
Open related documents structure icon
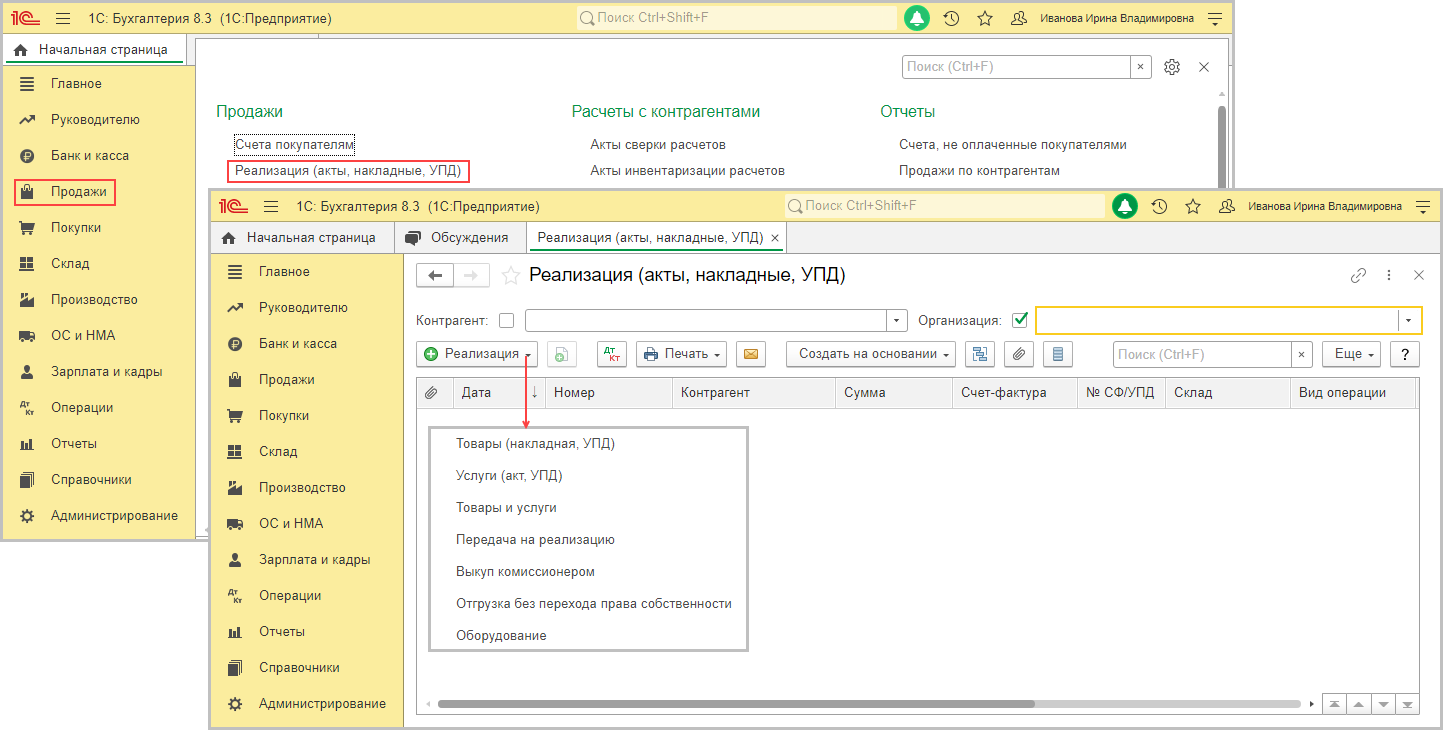979,354
